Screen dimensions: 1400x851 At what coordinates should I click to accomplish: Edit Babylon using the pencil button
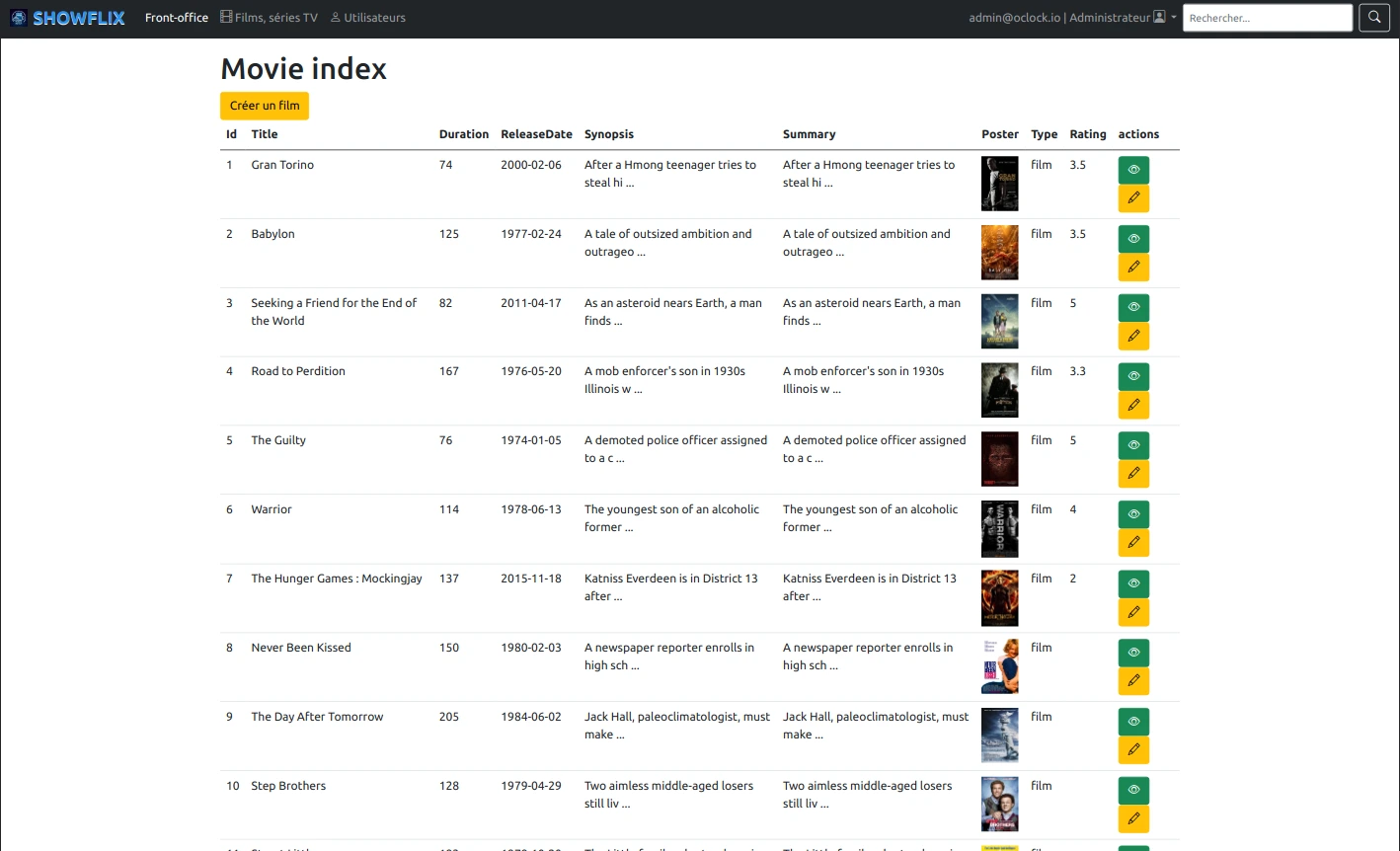1133,268
